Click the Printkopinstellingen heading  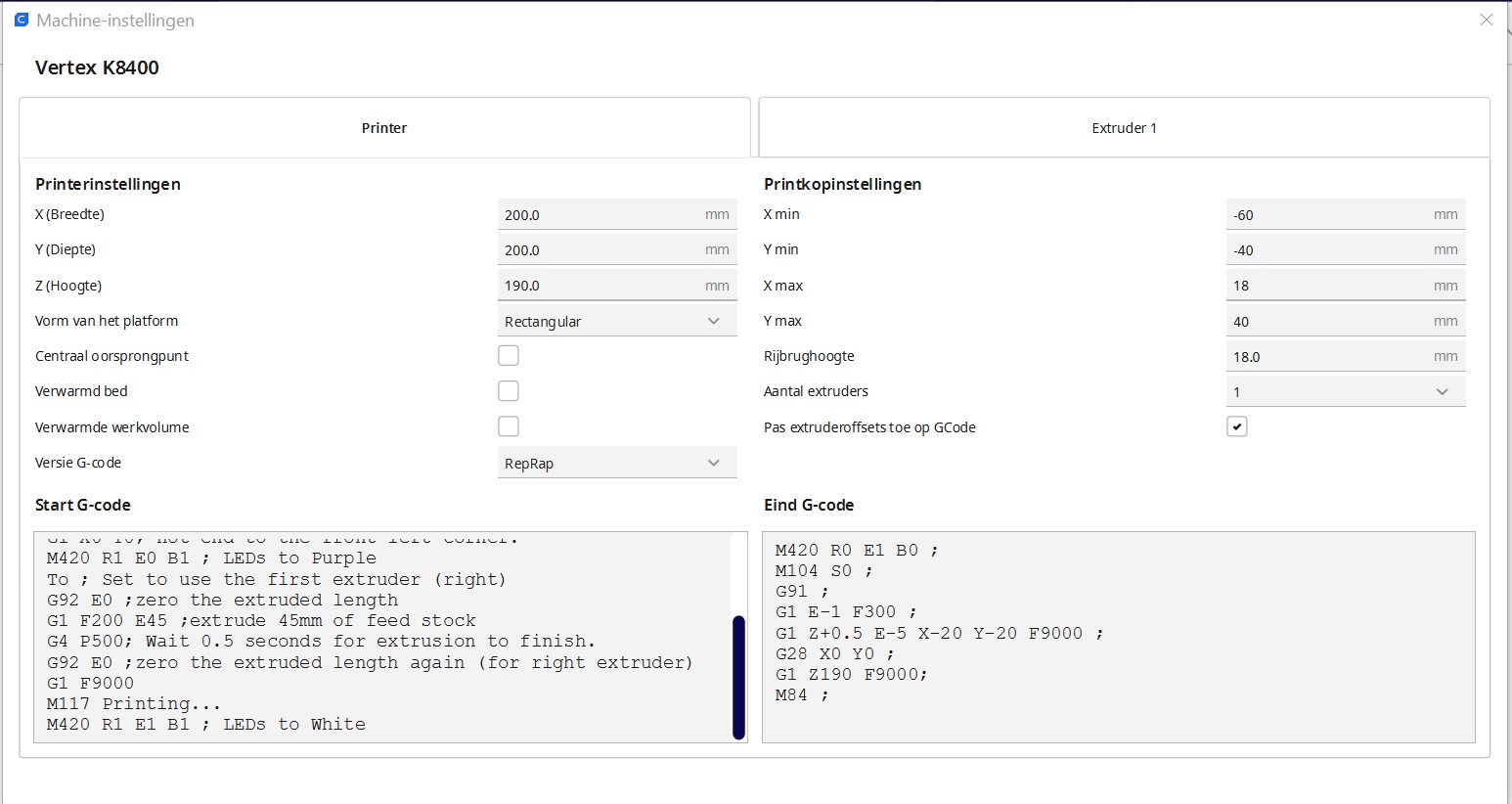click(x=843, y=184)
